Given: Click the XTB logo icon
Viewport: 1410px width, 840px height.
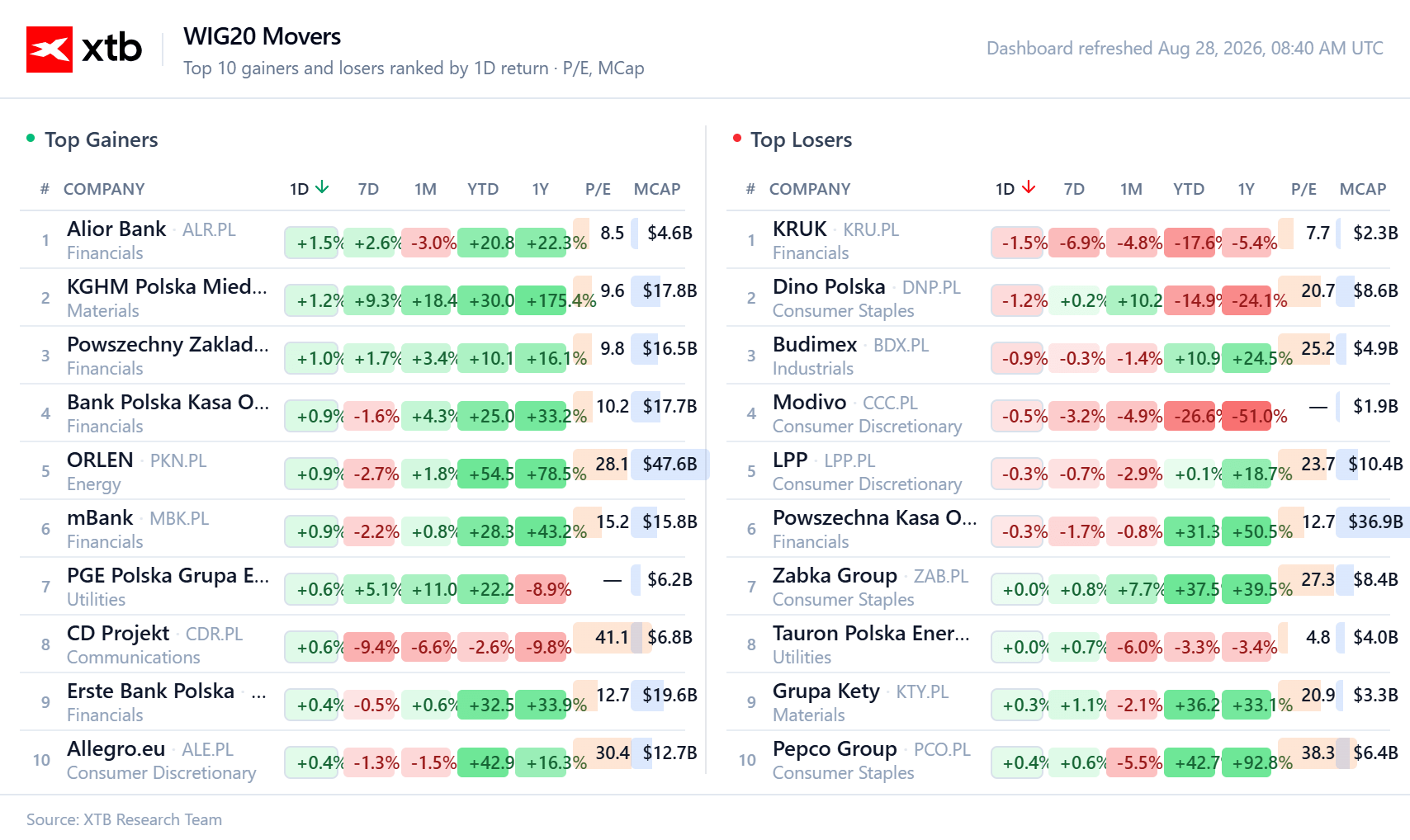Looking at the screenshot, I should tap(50, 50).
